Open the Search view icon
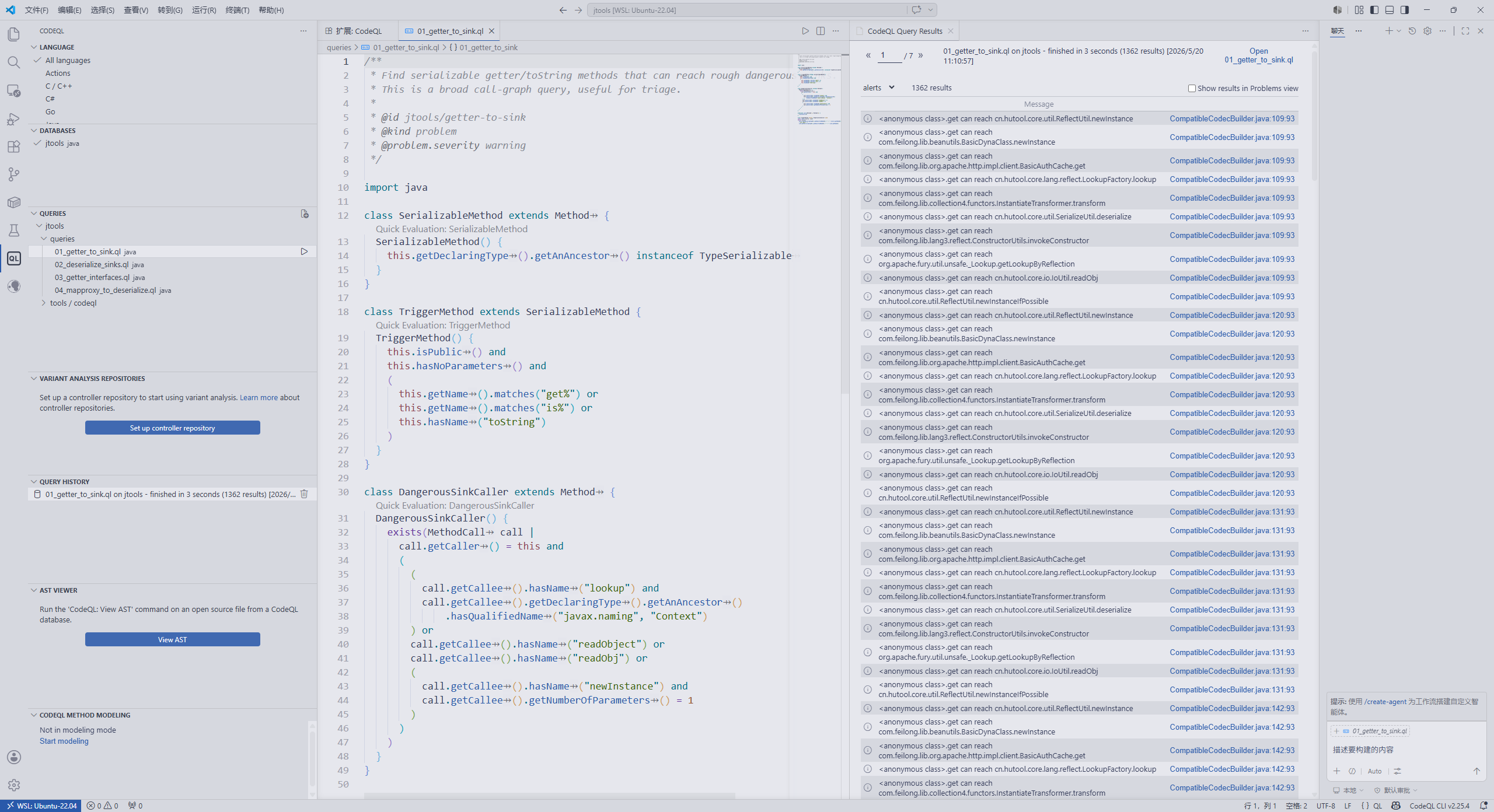 tap(14, 62)
